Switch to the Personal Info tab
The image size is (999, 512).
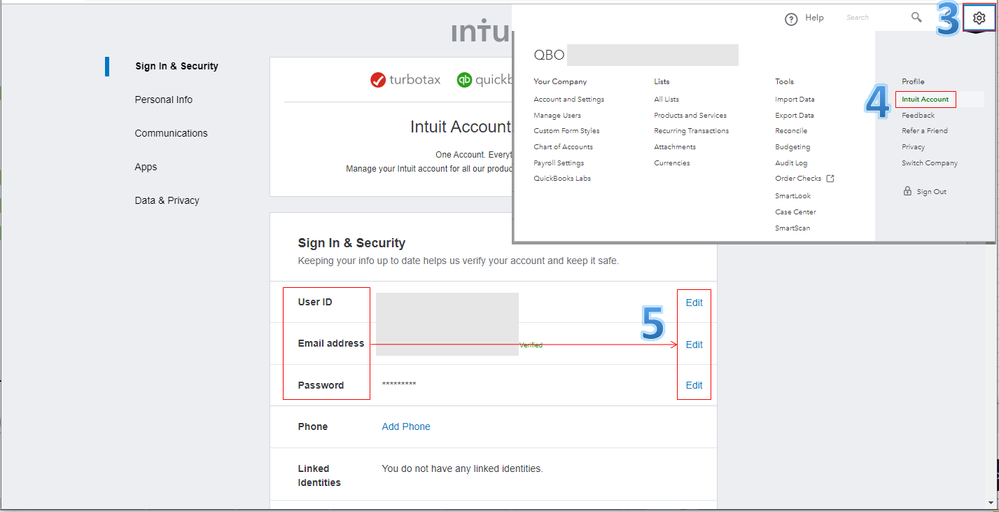[164, 100]
